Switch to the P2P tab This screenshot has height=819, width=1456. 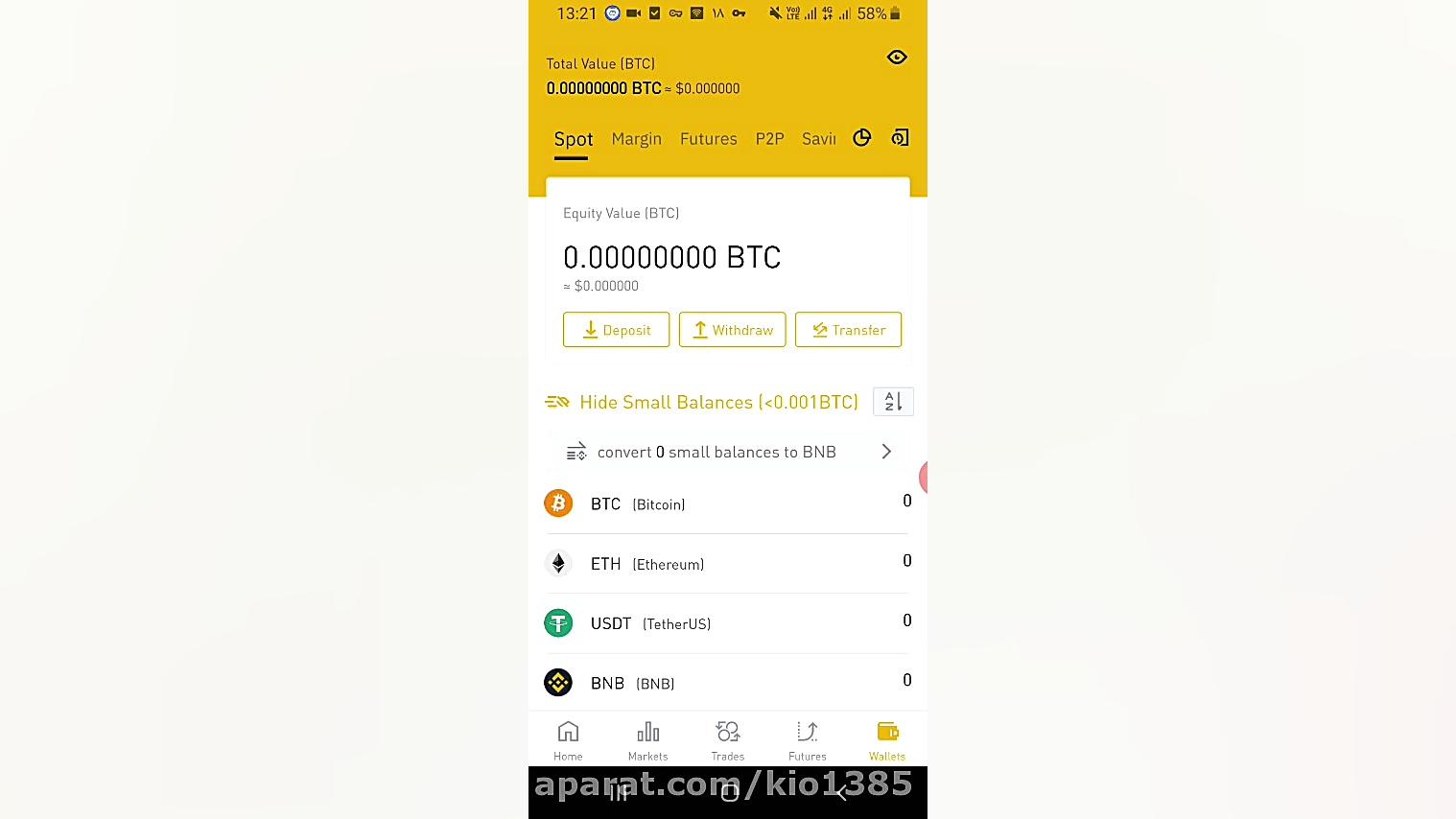pyautogui.click(x=770, y=139)
